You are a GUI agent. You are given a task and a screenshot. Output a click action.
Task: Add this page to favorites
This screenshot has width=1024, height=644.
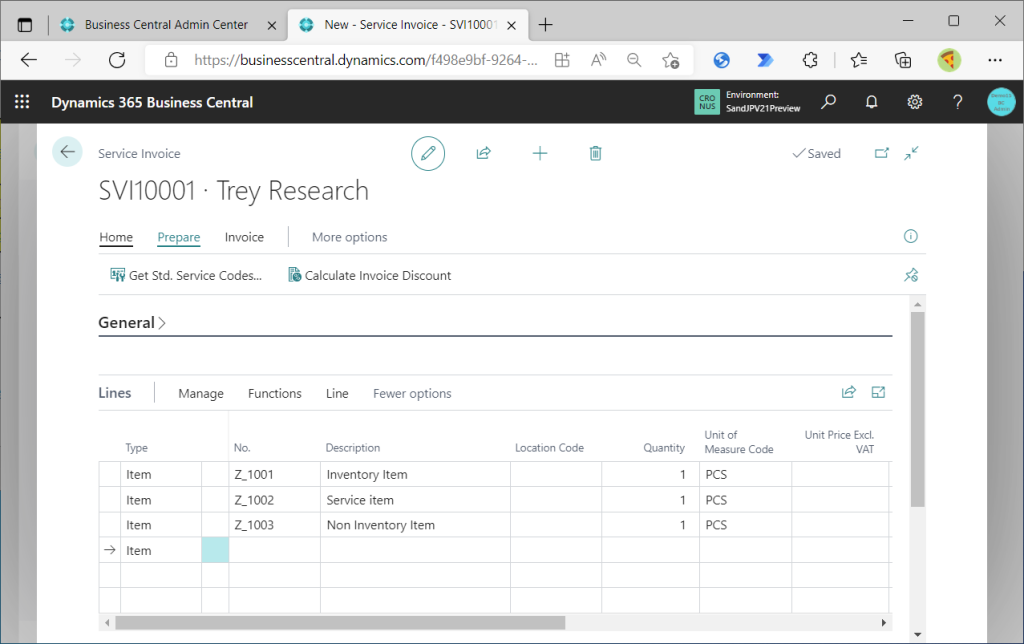(x=671, y=60)
